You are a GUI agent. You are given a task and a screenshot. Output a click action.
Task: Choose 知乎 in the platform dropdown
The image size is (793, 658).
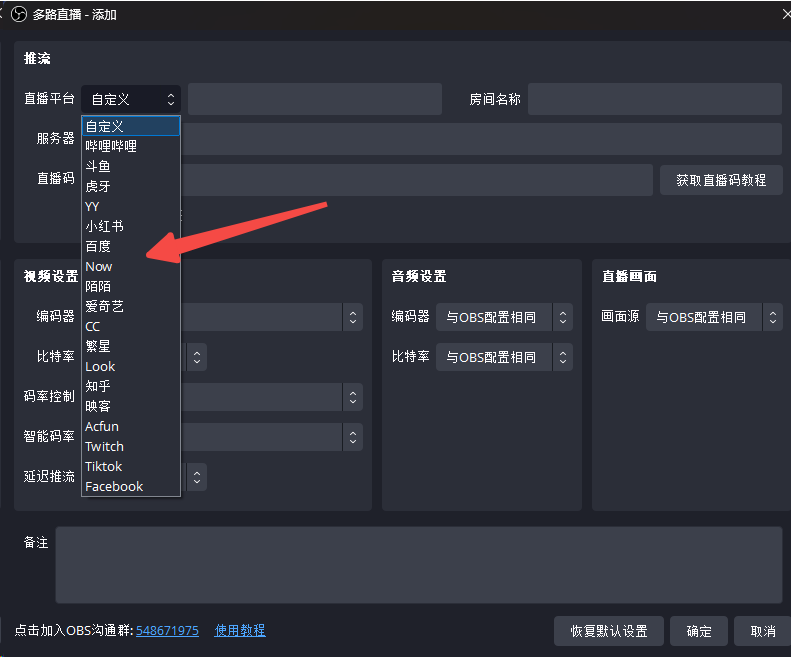point(131,386)
